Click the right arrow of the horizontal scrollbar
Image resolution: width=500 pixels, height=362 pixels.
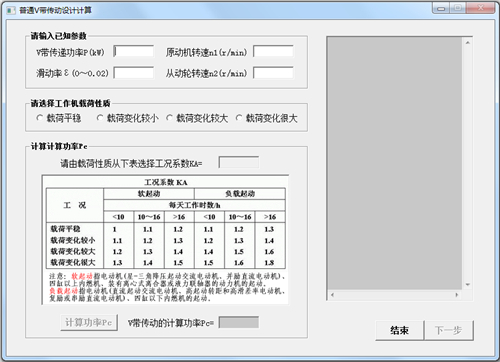(x=457, y=295)
